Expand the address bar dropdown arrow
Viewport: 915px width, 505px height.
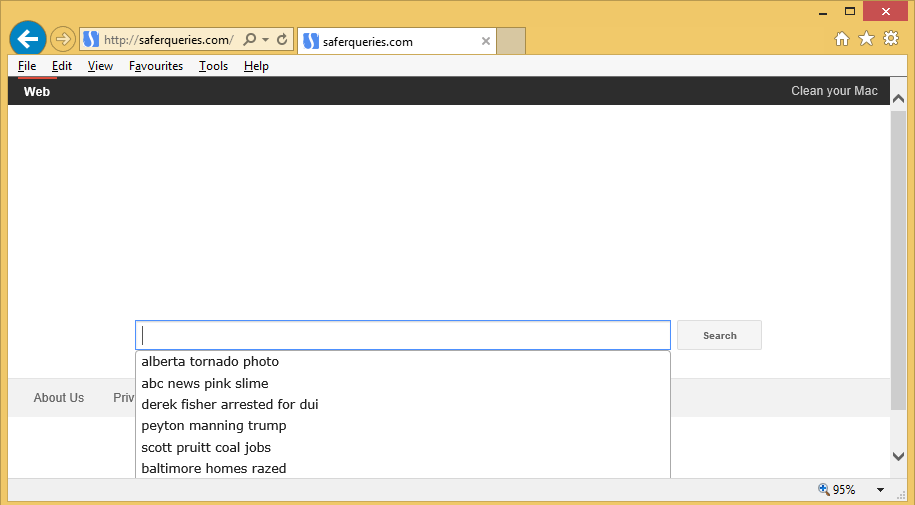(x=265, y=40)
